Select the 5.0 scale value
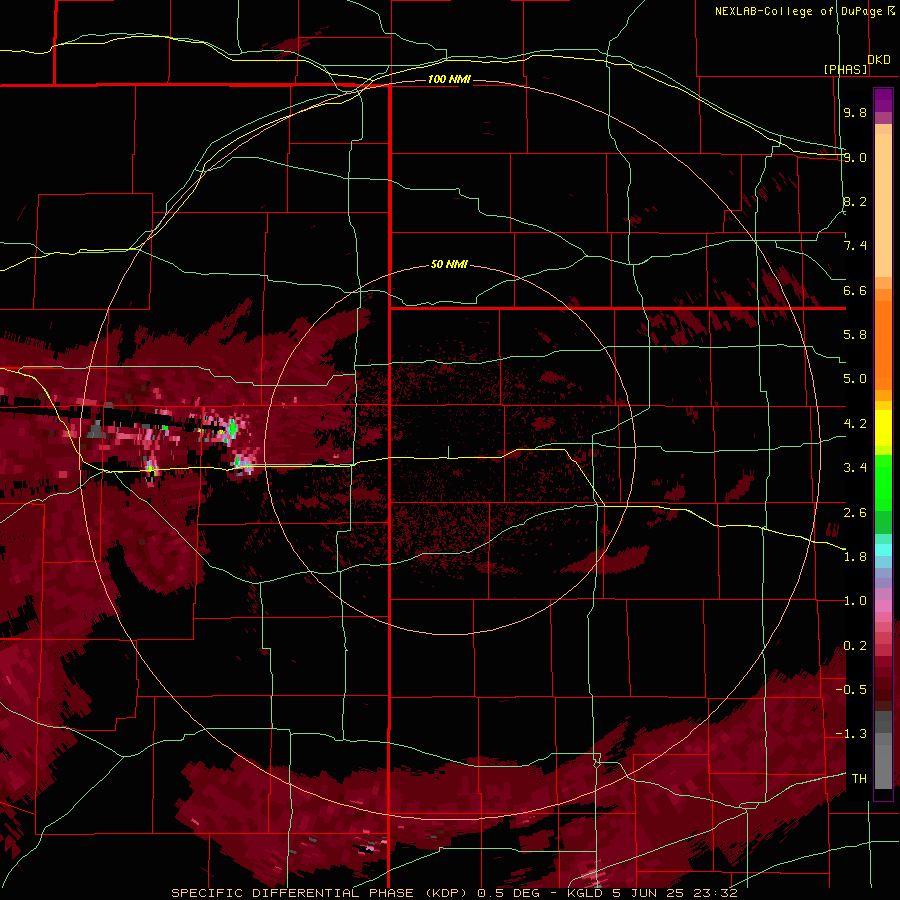The image size is (900, 900). (x=855, y=379)
